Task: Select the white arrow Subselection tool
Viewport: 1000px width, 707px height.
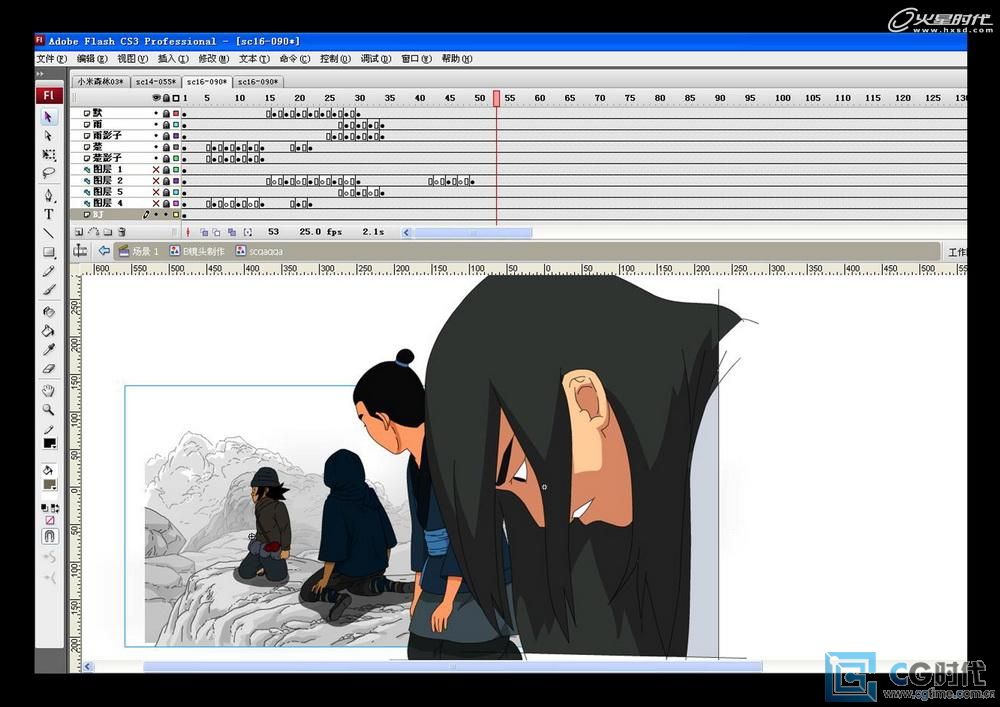Action: point(48,136)
